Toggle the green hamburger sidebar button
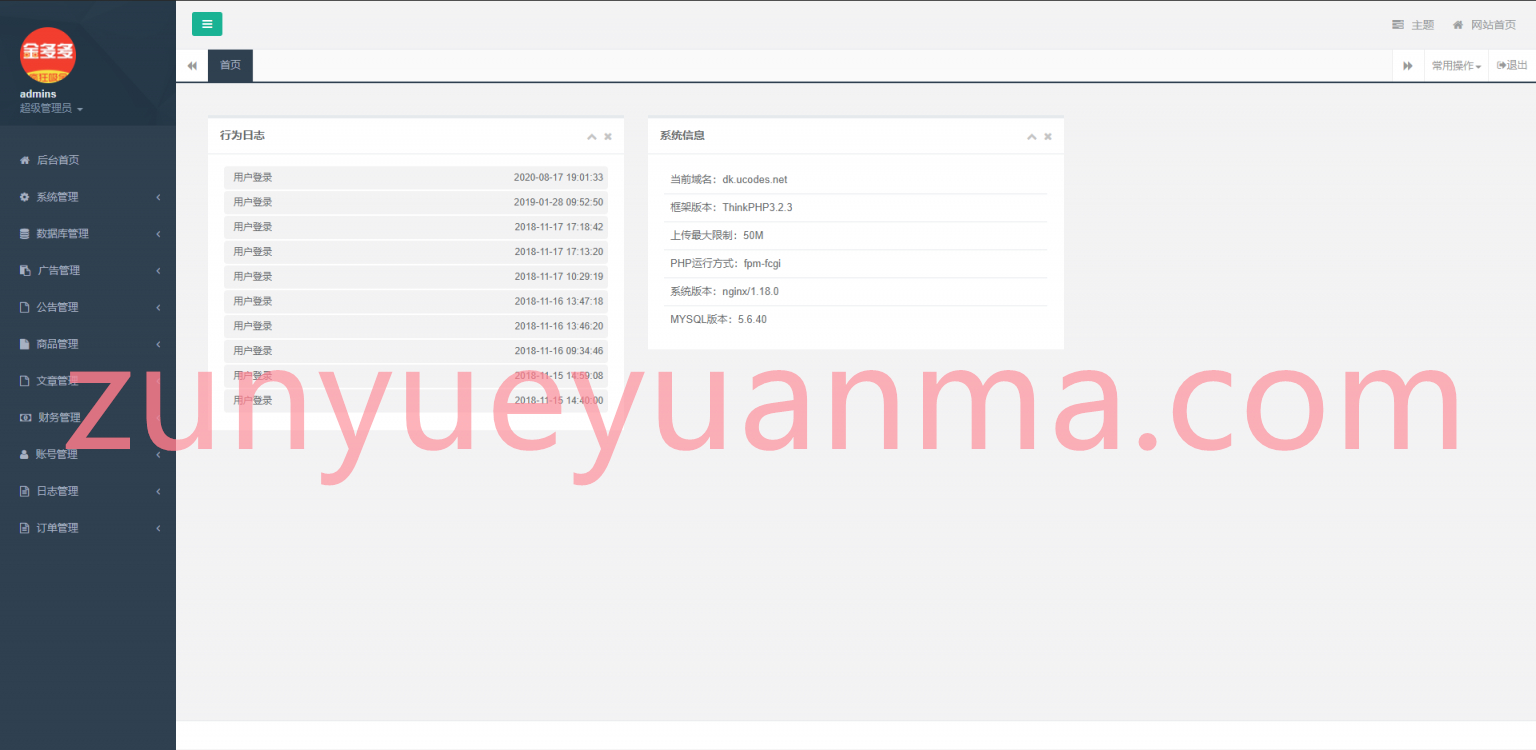 207,24
